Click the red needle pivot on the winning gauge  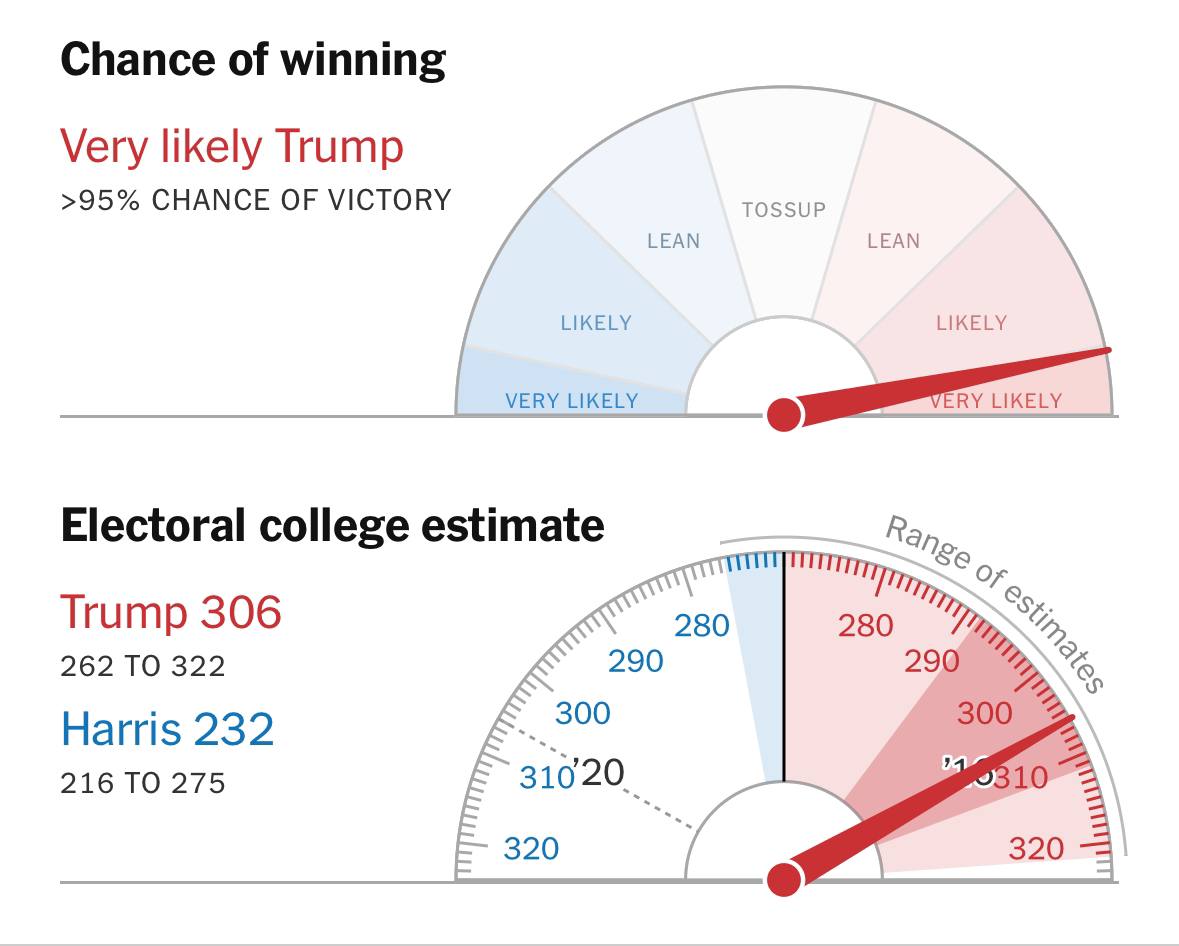tap(783, 415)
